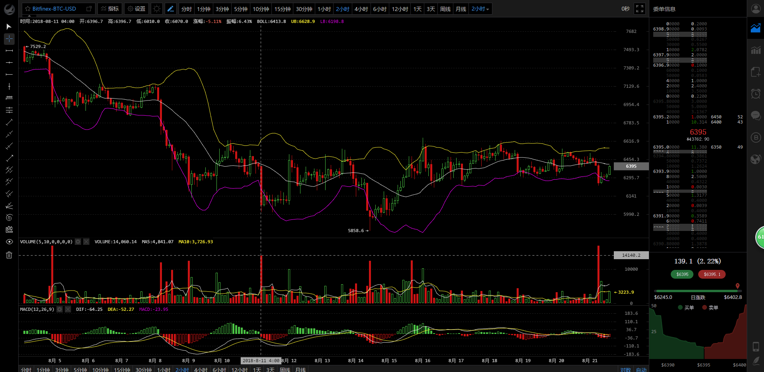Open the globe sidebar icon
This screenshot has width=764, height=372.
756,158
